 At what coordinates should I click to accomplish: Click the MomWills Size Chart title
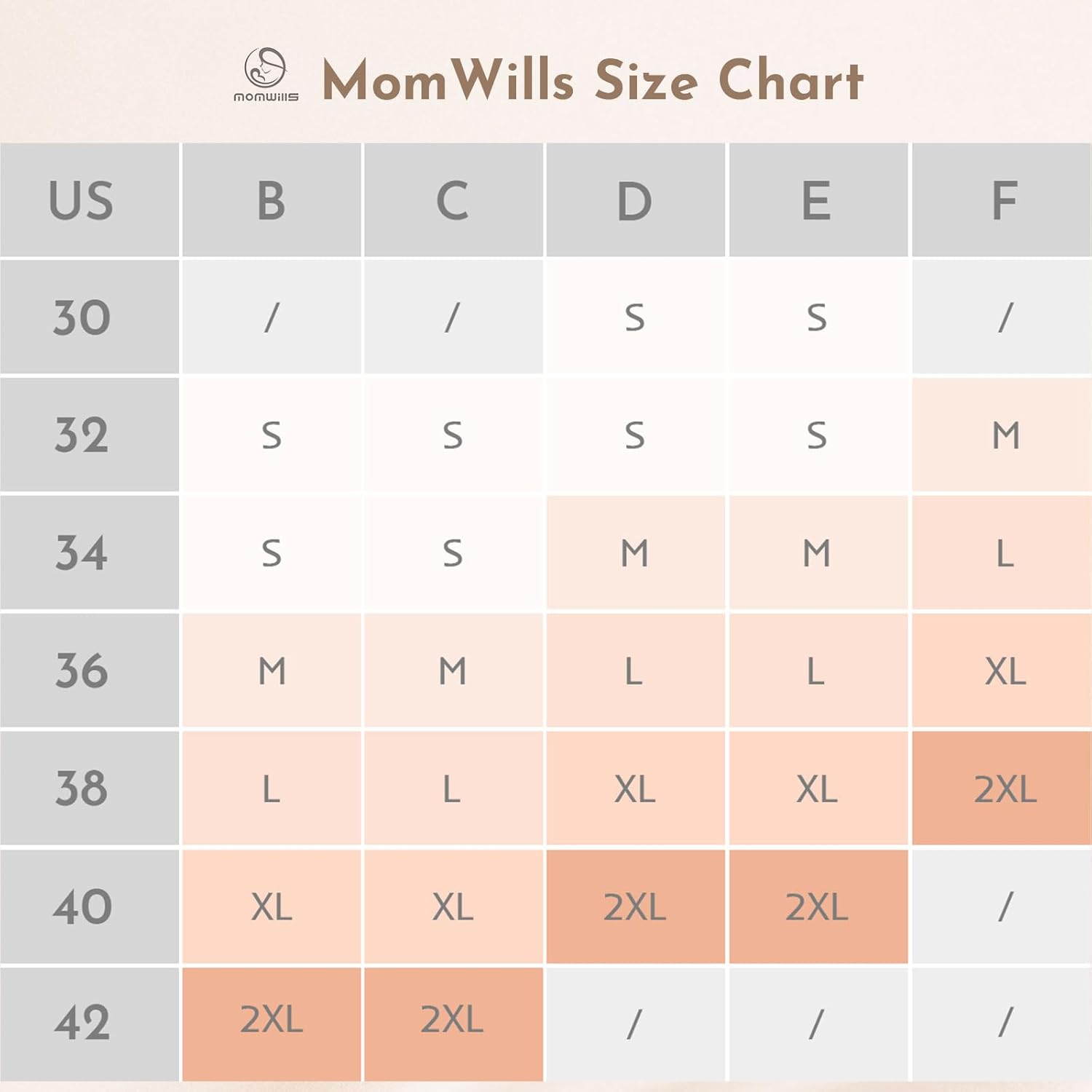pyautogui.click(x=593, y=80)
